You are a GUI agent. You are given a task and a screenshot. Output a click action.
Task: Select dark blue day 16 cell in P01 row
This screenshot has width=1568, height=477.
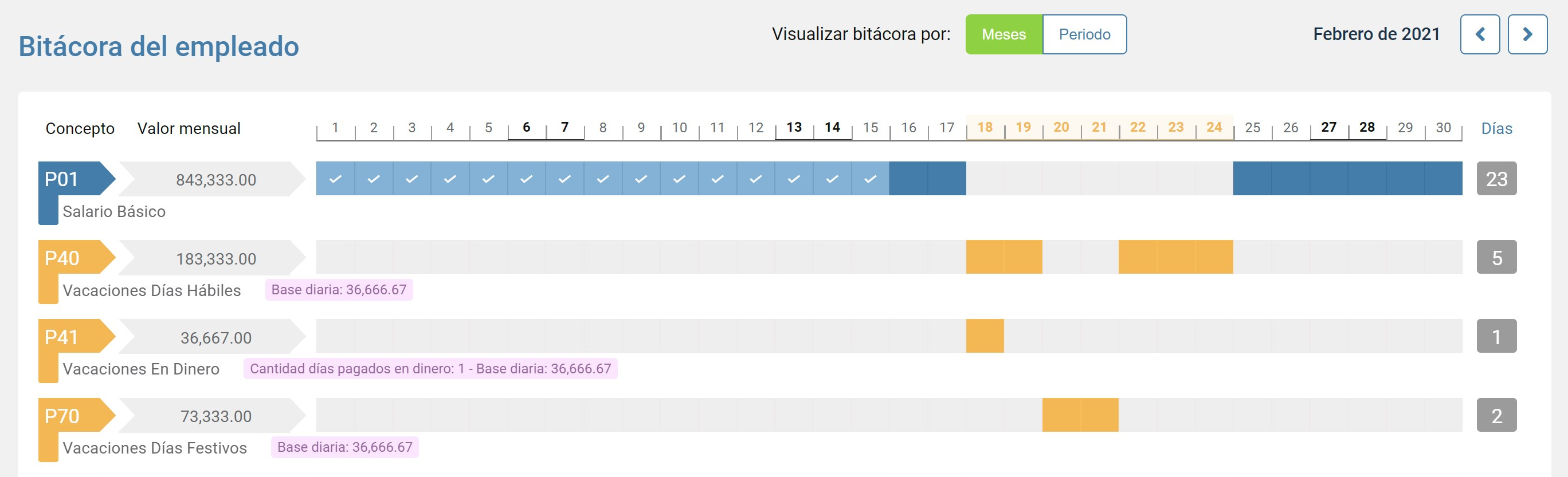click(x=909, y=179)
